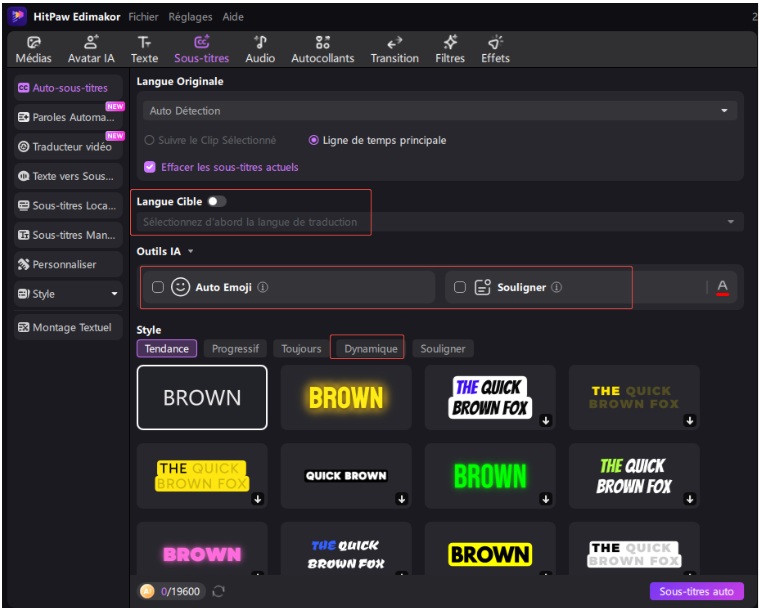Open the Effets panel icon

point(495,43)
